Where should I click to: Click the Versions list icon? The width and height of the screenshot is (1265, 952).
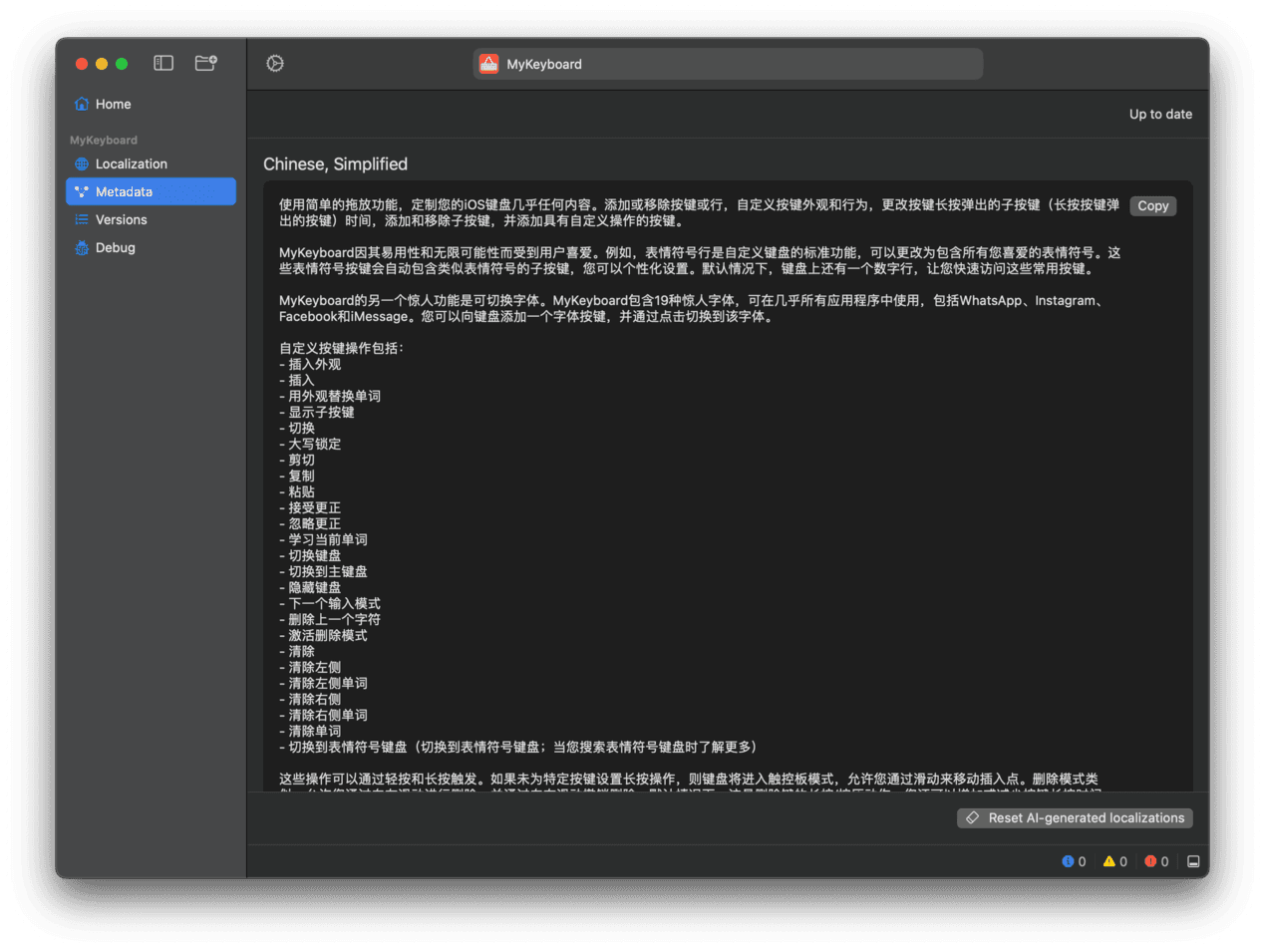click(x=82, y=219)
